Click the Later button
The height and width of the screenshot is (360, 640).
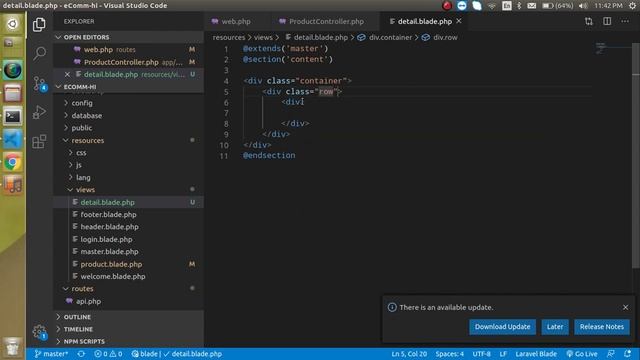tap(555, 327)
